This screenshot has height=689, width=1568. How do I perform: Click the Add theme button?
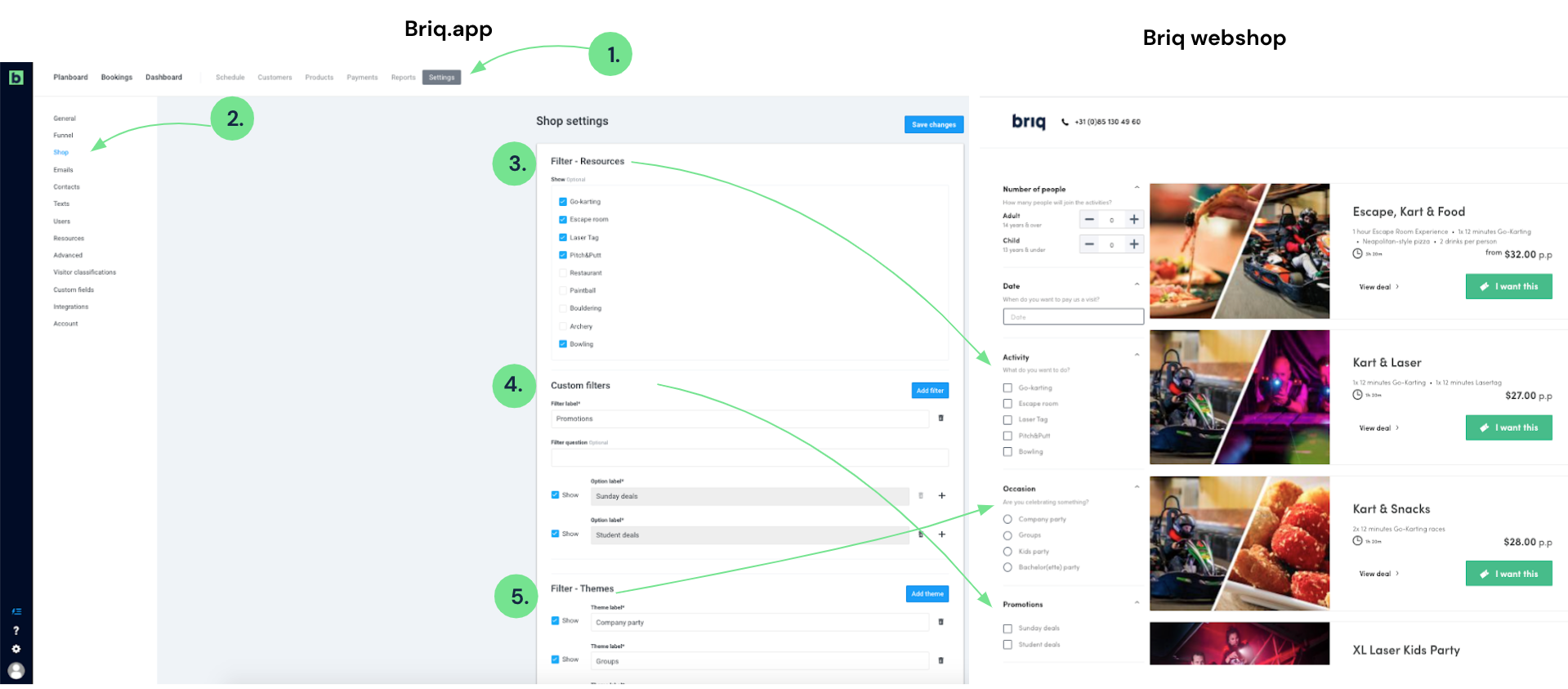coord(927,594)
